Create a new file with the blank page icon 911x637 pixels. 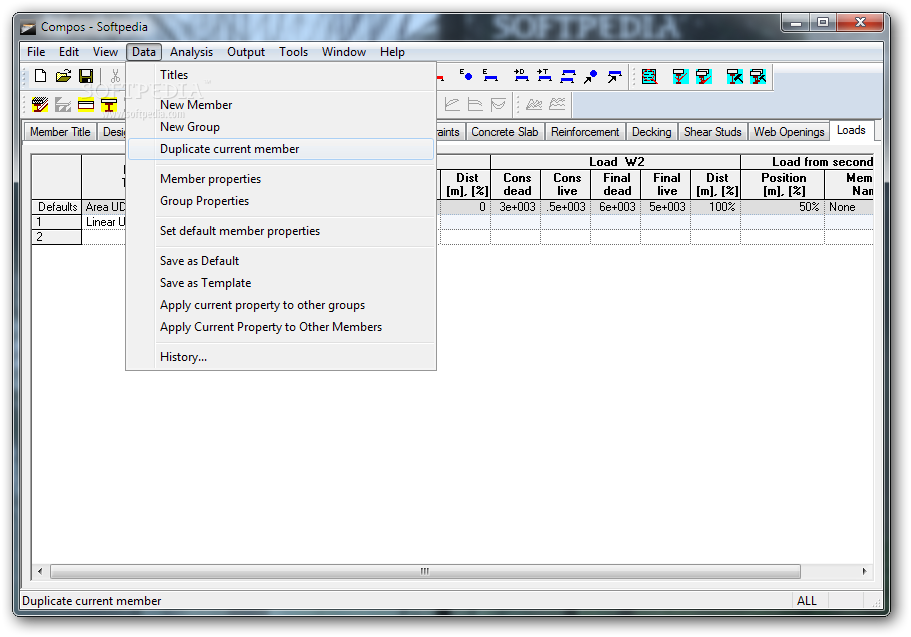(41, 76)
